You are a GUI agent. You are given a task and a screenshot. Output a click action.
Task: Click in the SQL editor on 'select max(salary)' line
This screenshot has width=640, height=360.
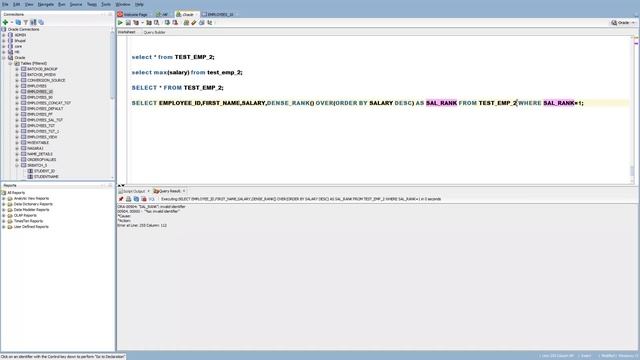(187, 72)
